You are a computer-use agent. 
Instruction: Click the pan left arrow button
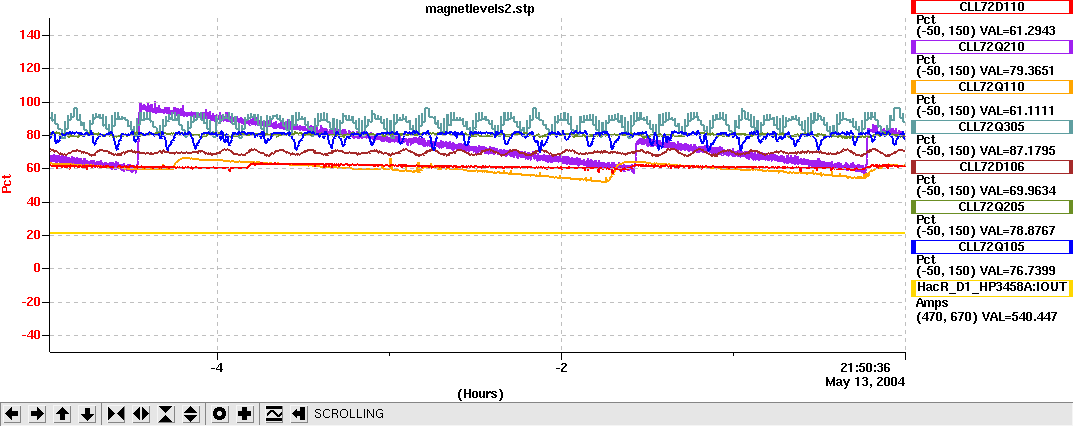pyautogui.click(x=13, y=414)
